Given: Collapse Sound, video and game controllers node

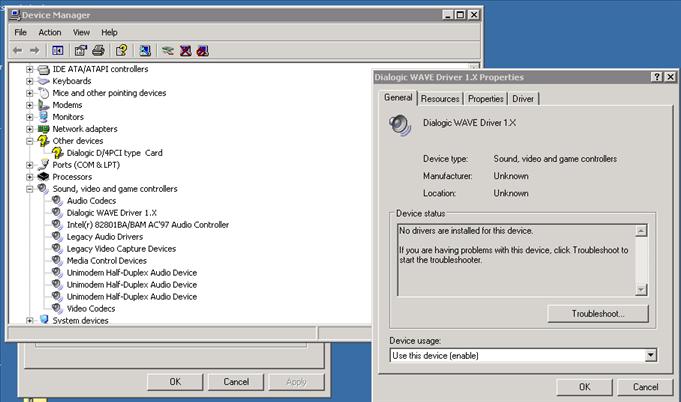Looking at the screenshot, I should [x=30, y=189].
